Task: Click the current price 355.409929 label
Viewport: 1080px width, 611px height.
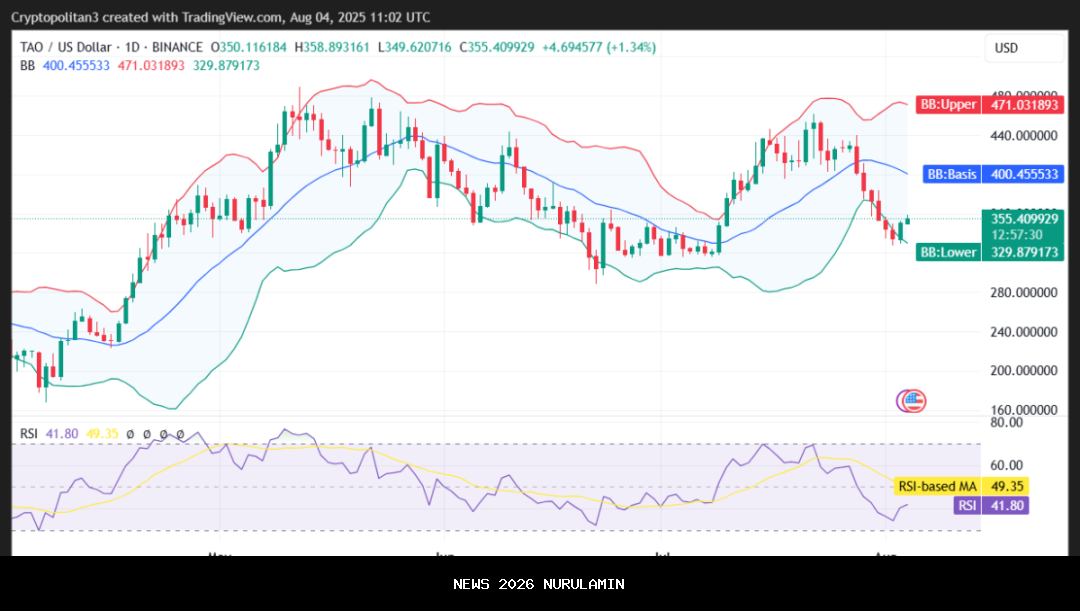Action: coord(1021,218)
